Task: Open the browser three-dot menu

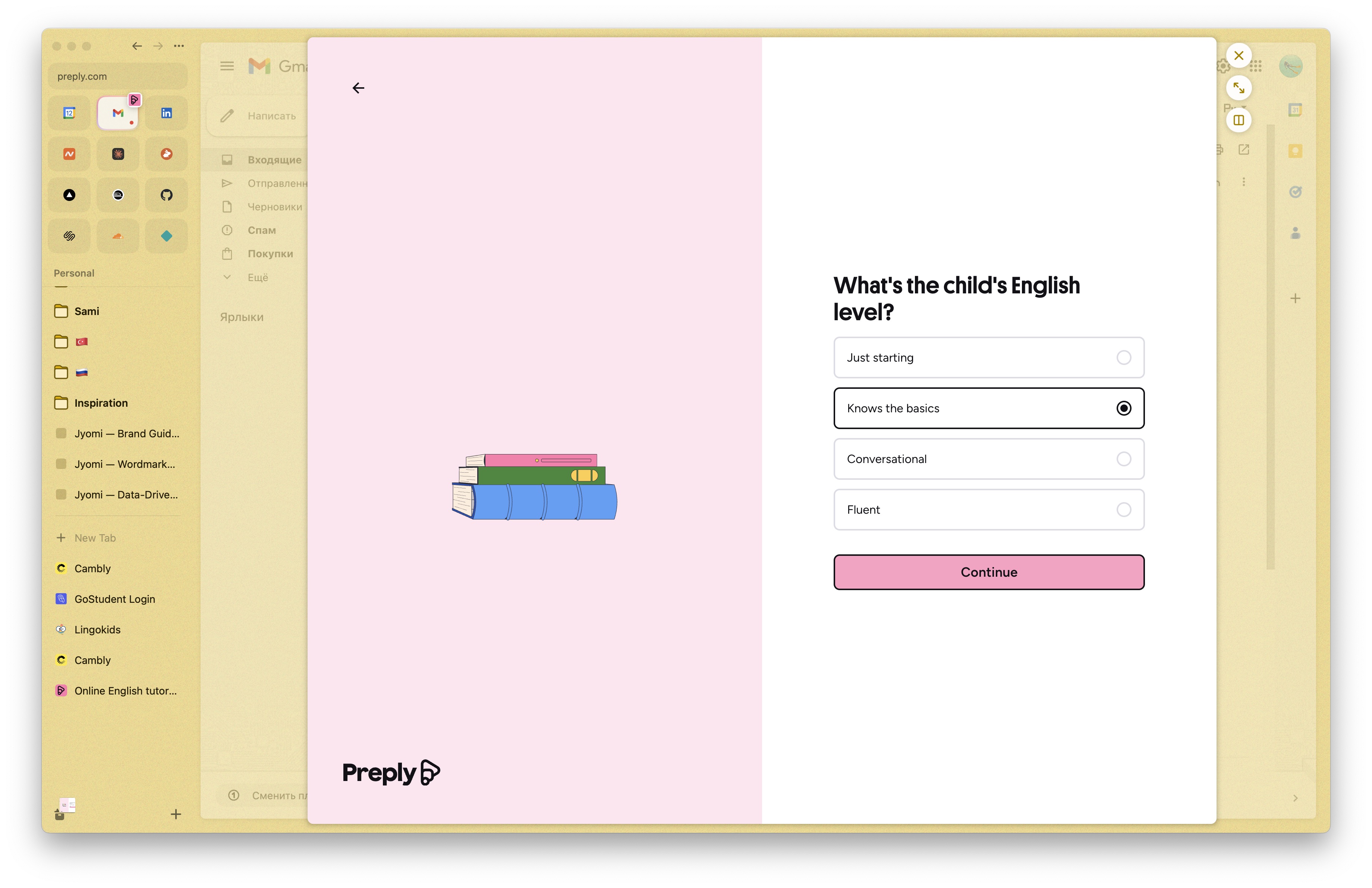Action: (x=179, y=45)
